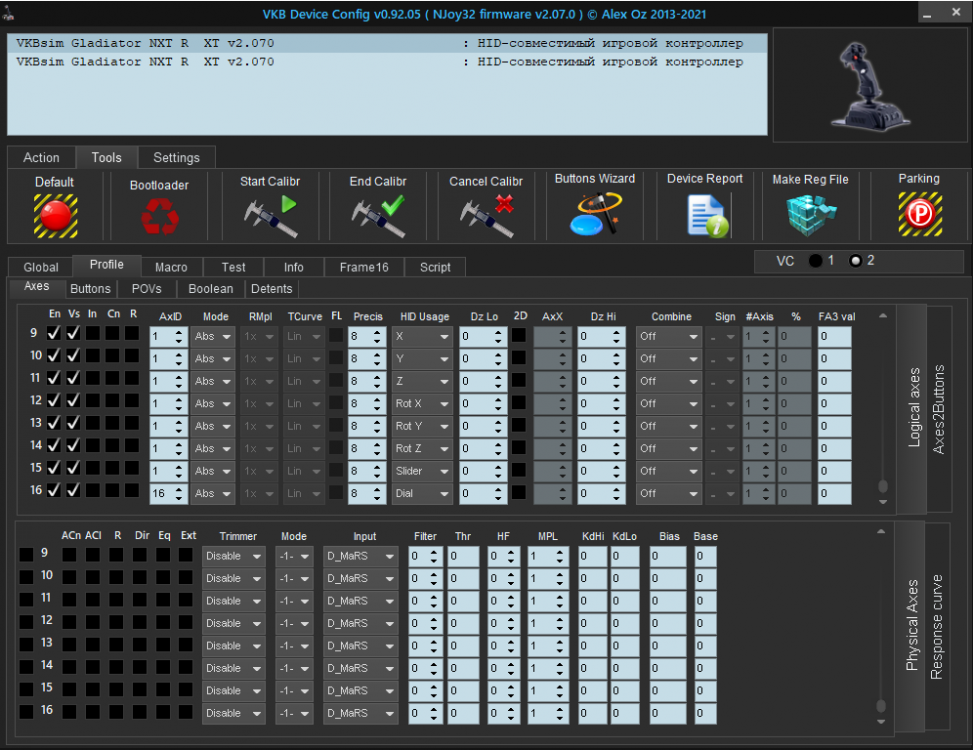The image size is (973, 750).
Task: Toggle the En checkbox for axis 9
Action: click(54, 334)
